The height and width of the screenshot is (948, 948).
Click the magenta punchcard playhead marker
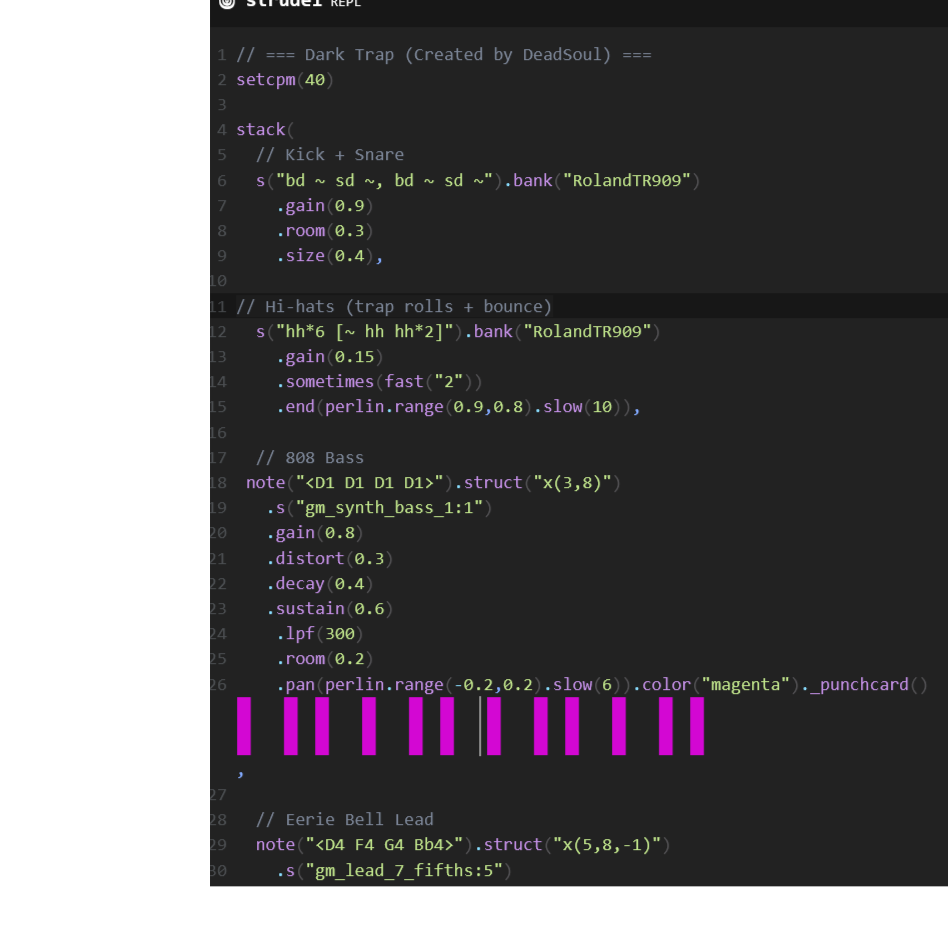click(x=480, y=726)
